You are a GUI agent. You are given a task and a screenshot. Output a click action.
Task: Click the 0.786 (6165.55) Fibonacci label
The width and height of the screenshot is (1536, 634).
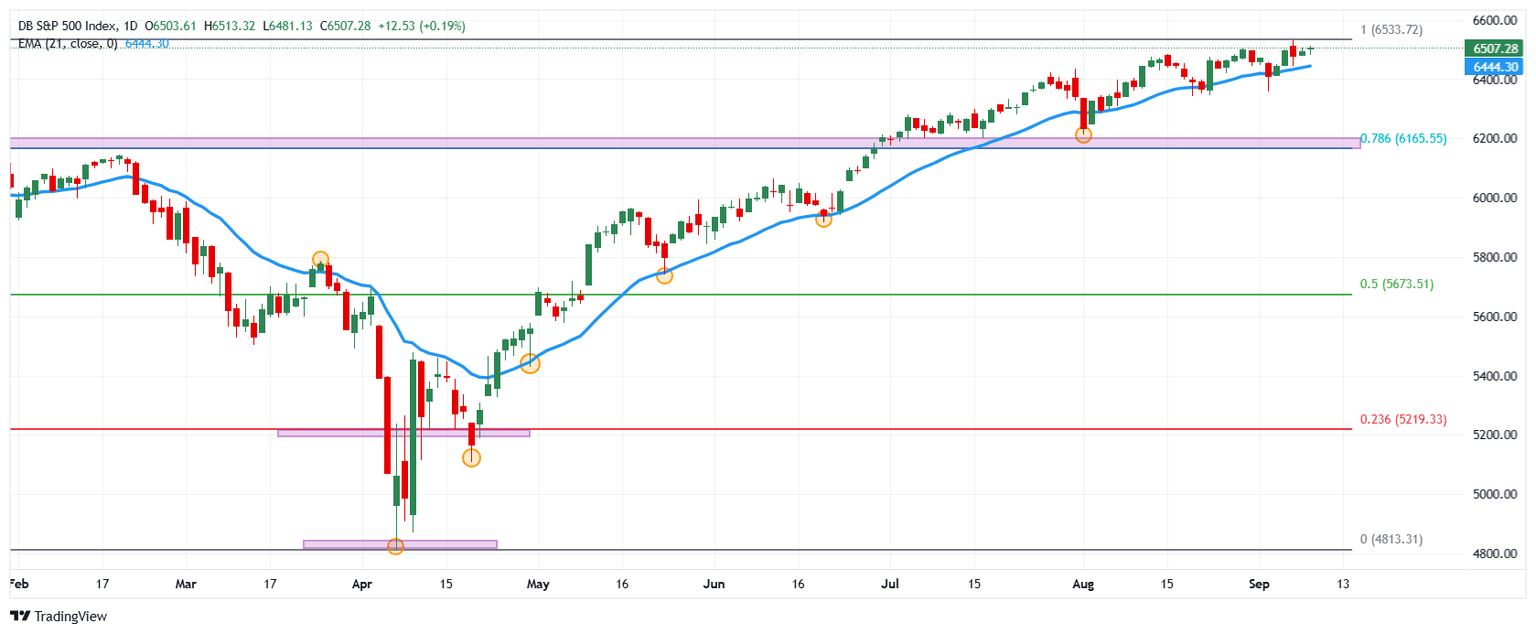(x=1405, y=139)
